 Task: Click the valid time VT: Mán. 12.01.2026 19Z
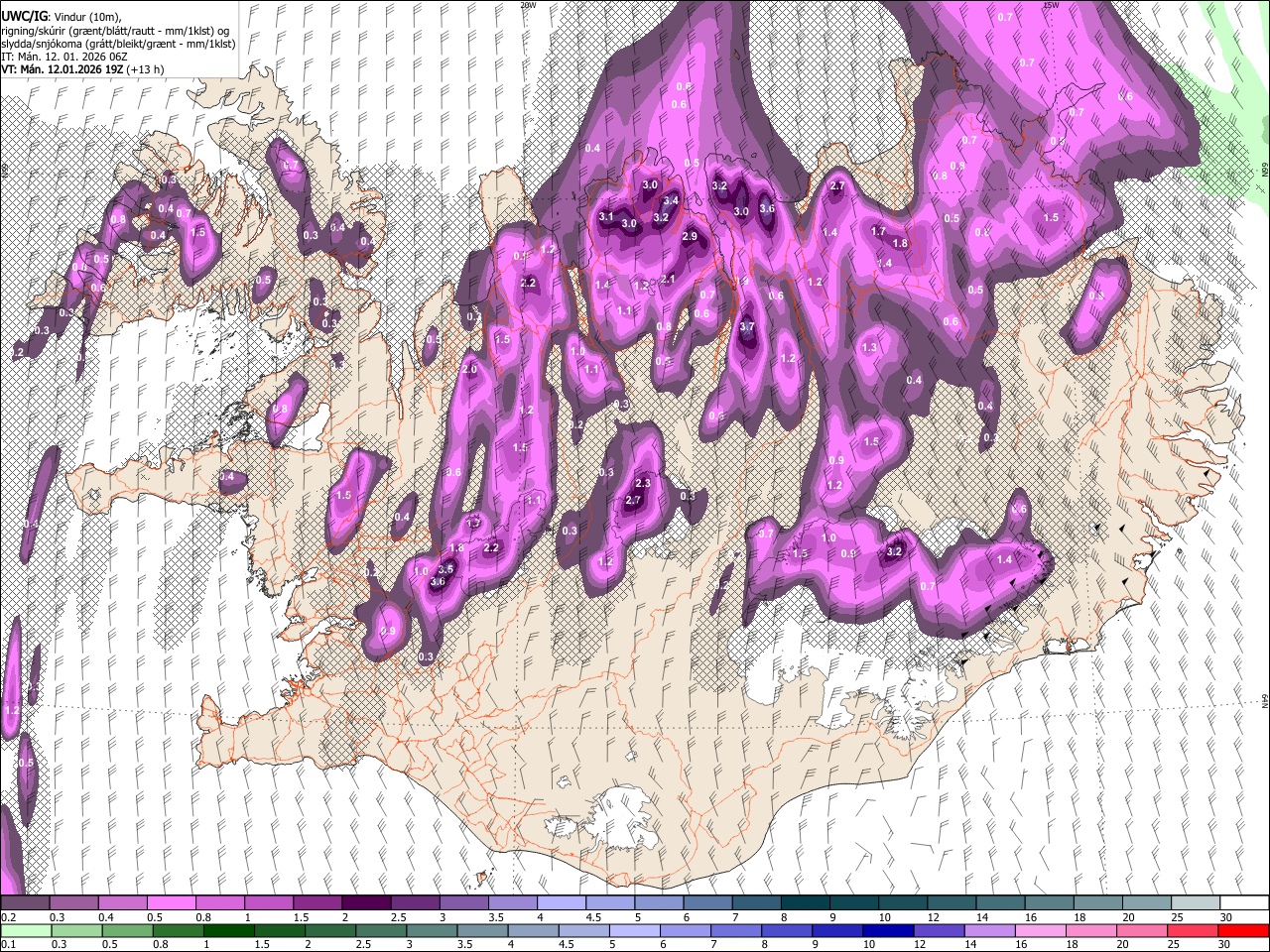[x=62, y=69]
